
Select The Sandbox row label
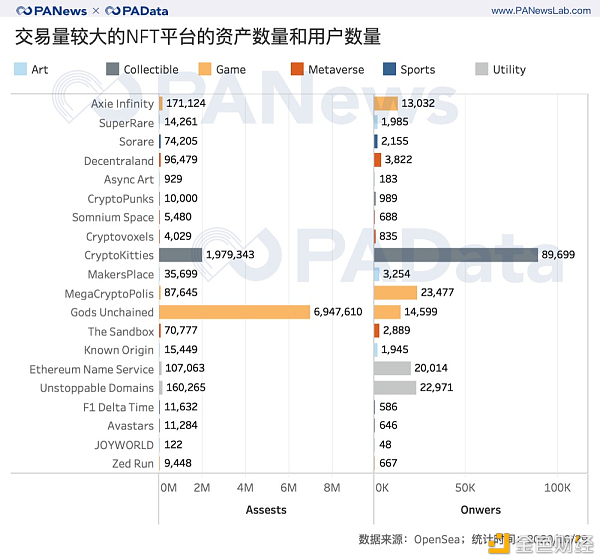[x=121, y=331]
